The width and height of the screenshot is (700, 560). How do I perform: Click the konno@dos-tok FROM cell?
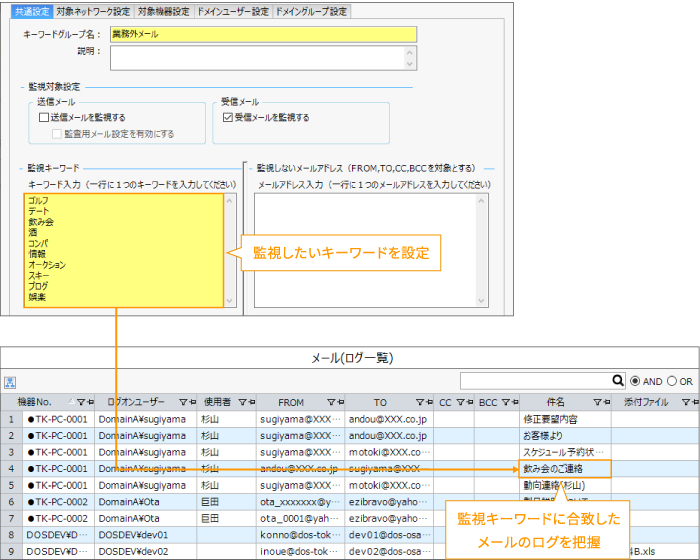(300, 535)
